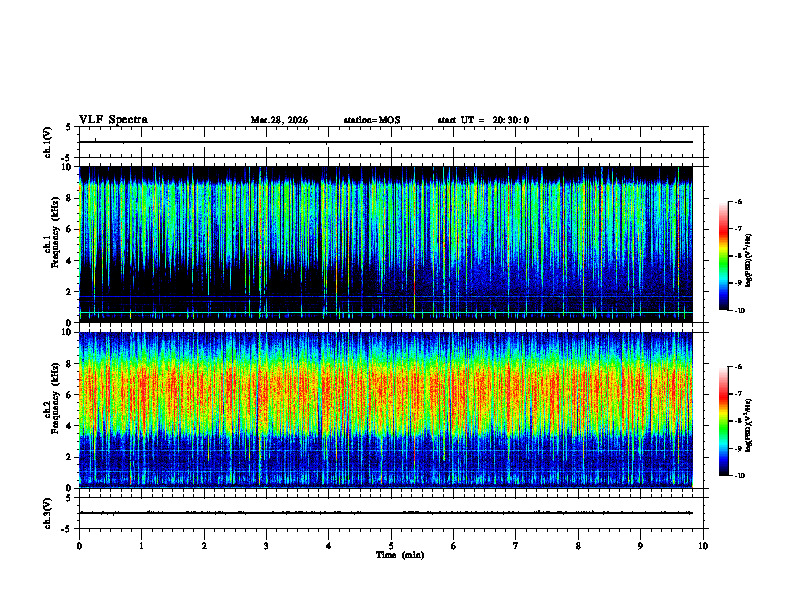Image resolution: width=792 pixels, height=612 pixels.
Task: Click the '-10' tick on ch.2 color bar
Action: point(739,476)
